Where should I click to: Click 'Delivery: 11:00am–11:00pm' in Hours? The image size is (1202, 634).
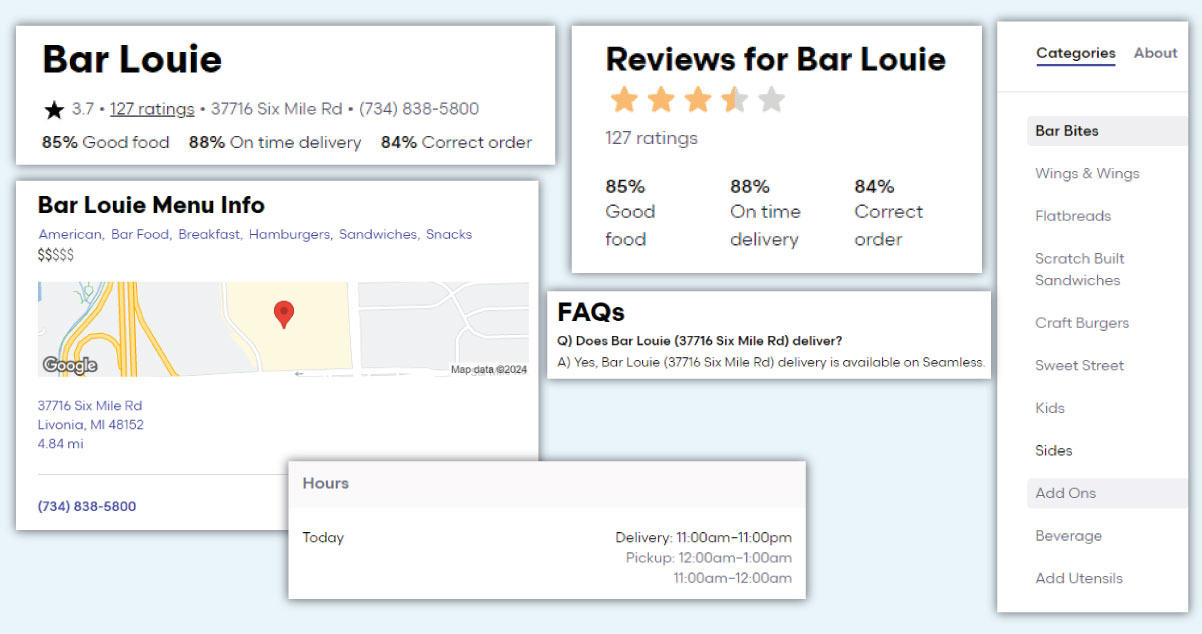[x=703, y=538]
